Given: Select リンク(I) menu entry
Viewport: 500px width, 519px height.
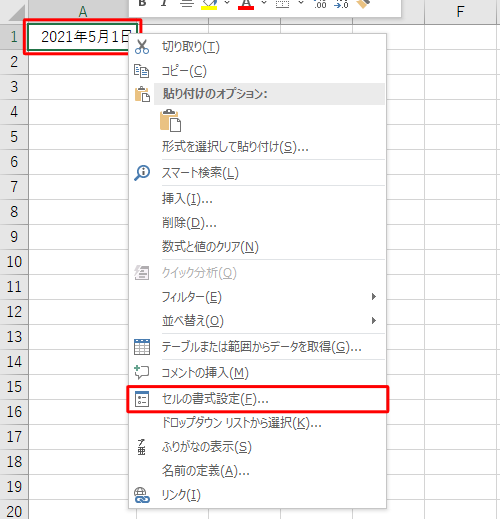Looking at the screenshot, I should tap(257, 495).
